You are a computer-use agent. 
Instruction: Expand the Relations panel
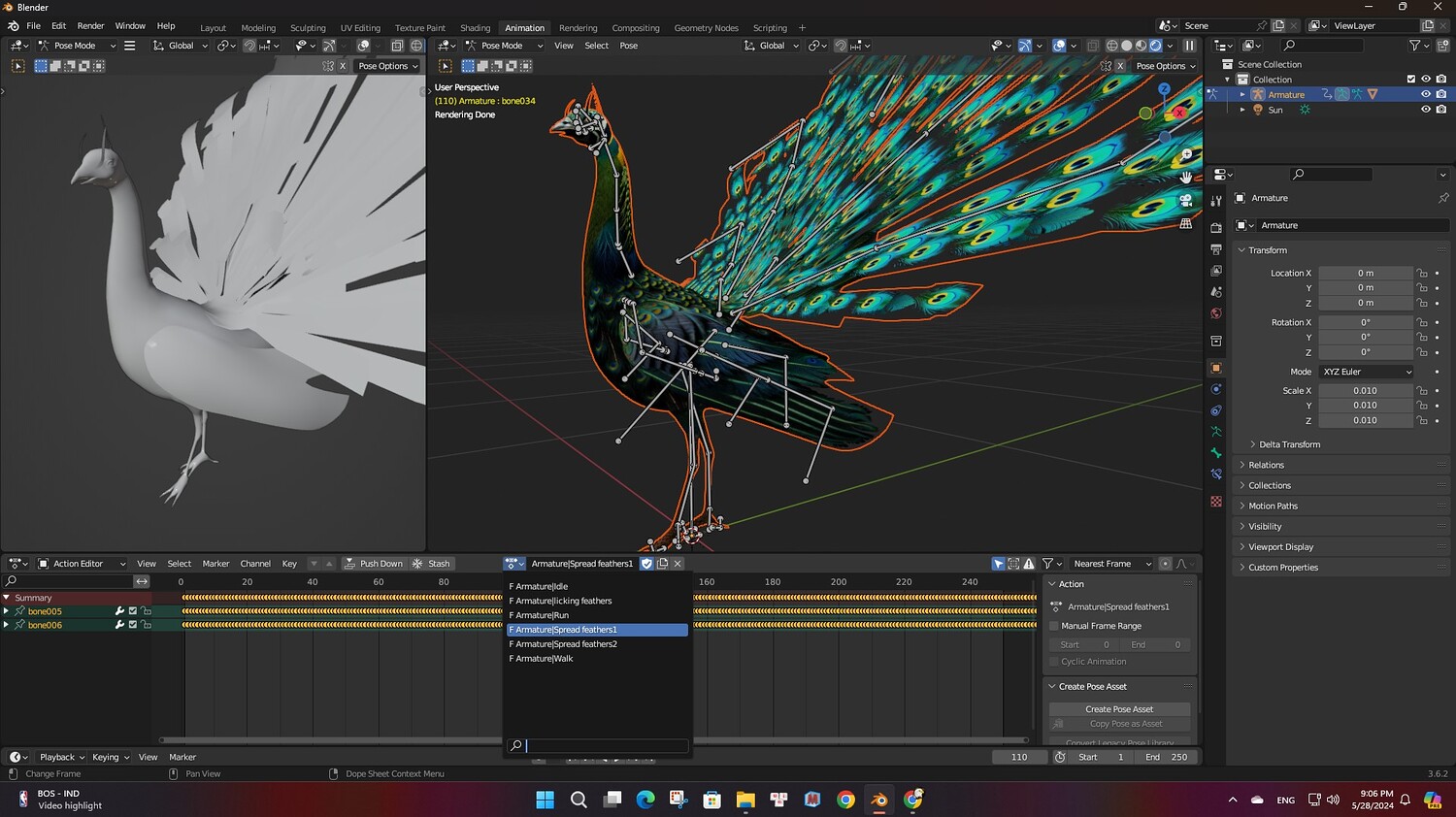click(x=1266, y=465)
